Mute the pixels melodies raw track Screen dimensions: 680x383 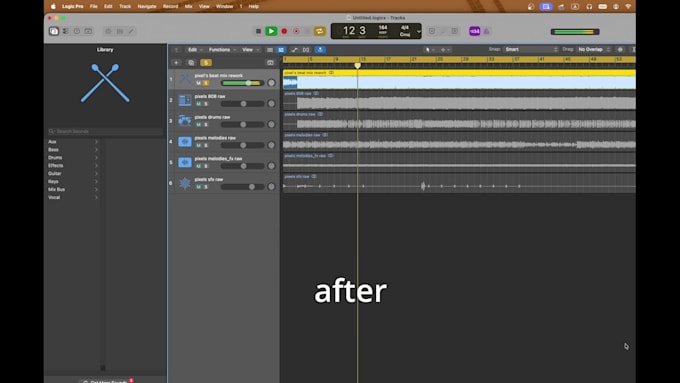199,145
